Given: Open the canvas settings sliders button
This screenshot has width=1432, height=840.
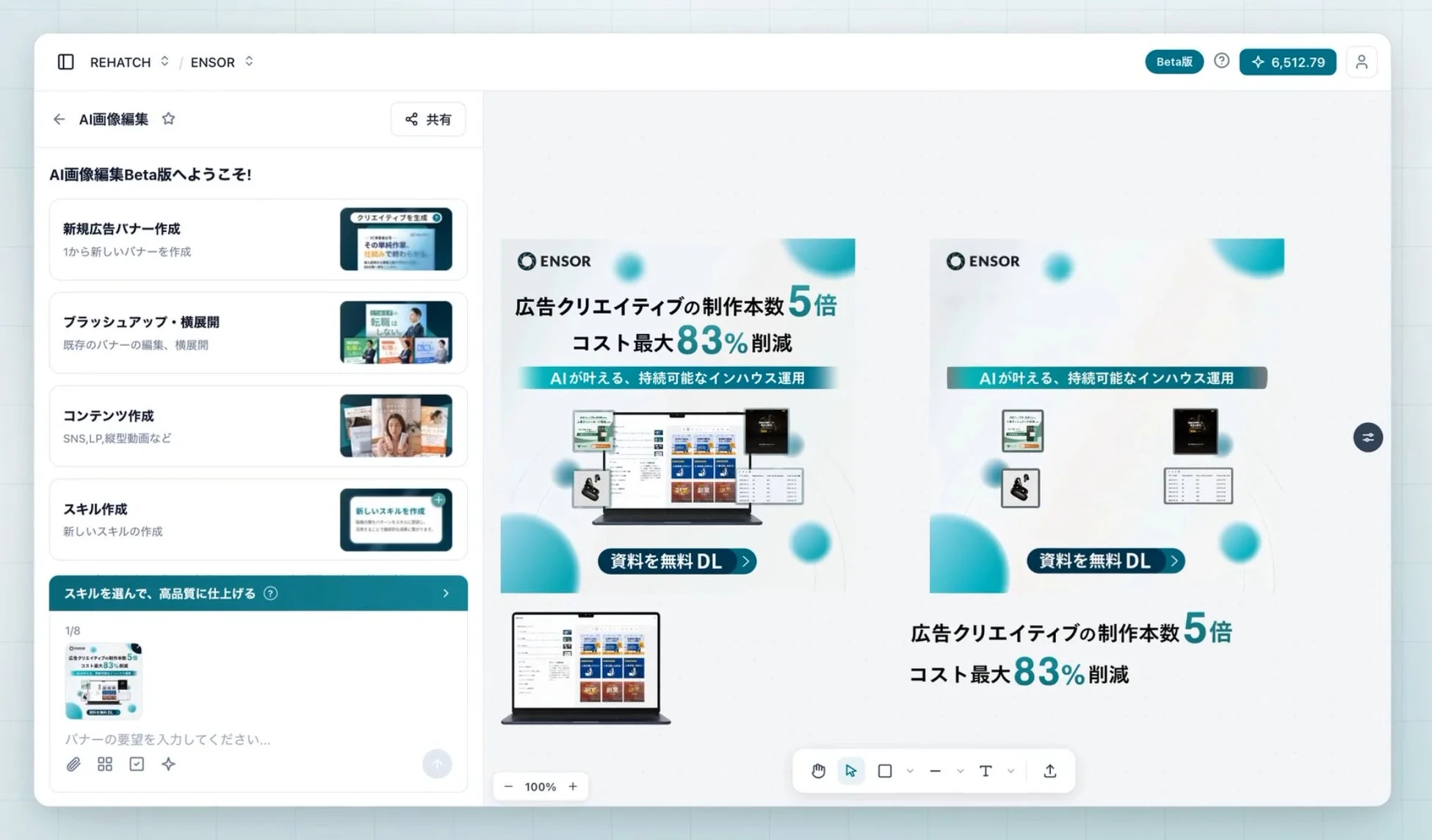Looking at the screenshot, I should (1367, 438).
